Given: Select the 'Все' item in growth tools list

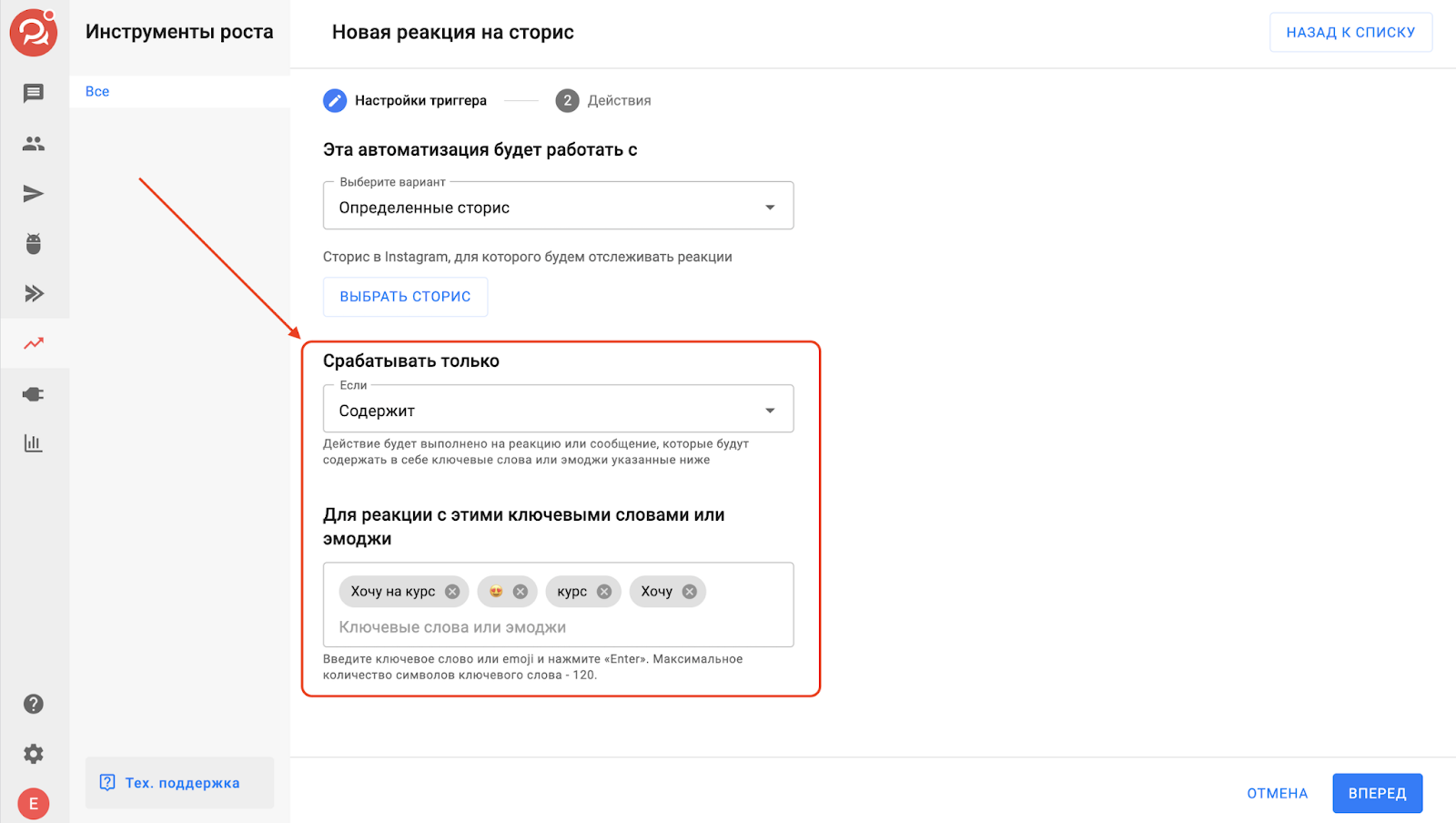Looking at the screenshot, I should (97, 91).
